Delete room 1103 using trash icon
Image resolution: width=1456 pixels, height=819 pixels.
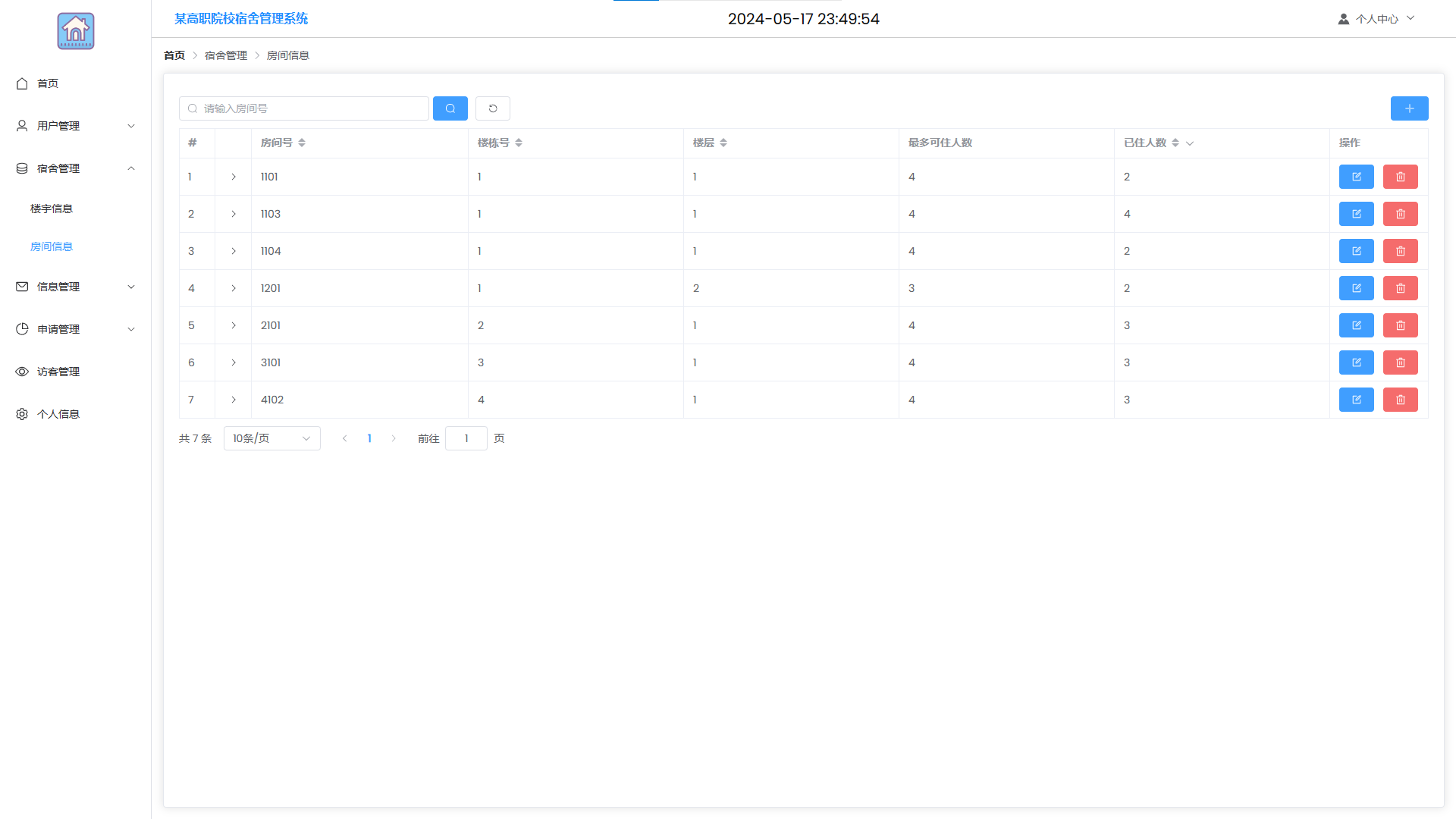tap(1400, 214)
